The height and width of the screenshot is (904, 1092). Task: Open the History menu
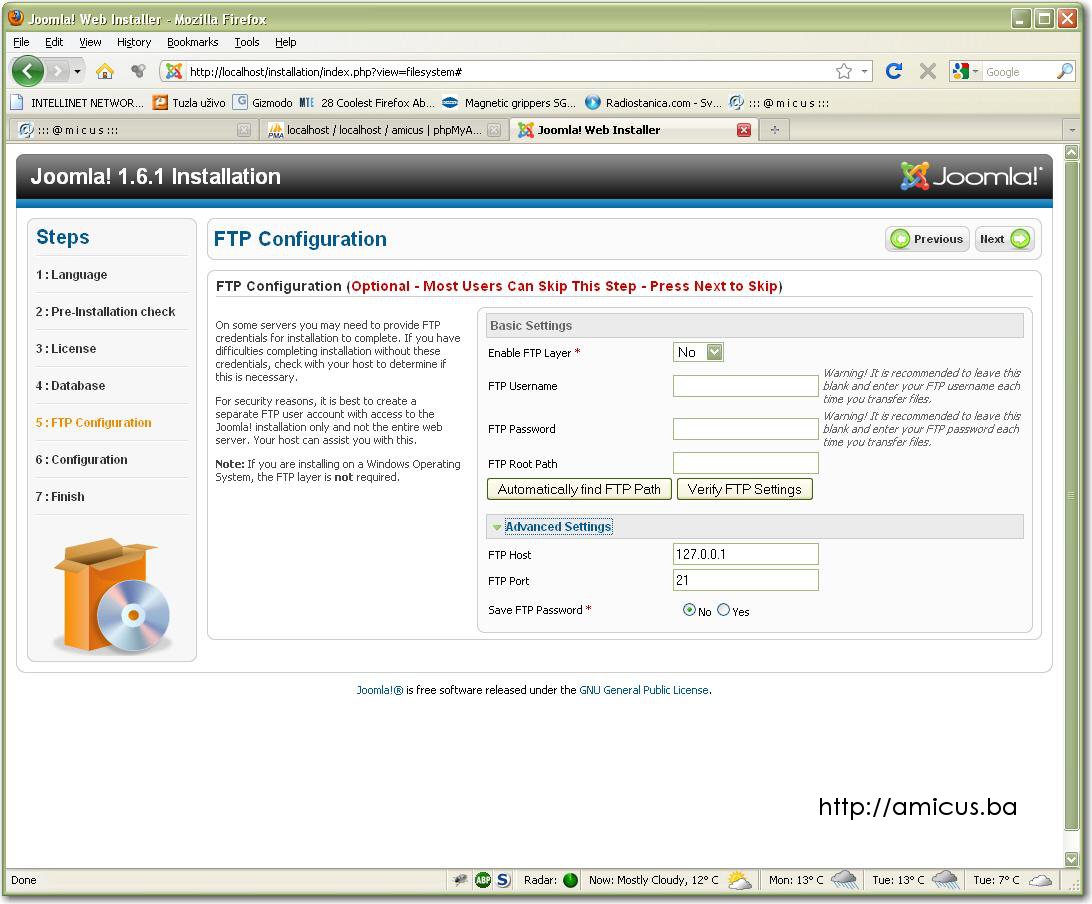[x=134, y=42]
